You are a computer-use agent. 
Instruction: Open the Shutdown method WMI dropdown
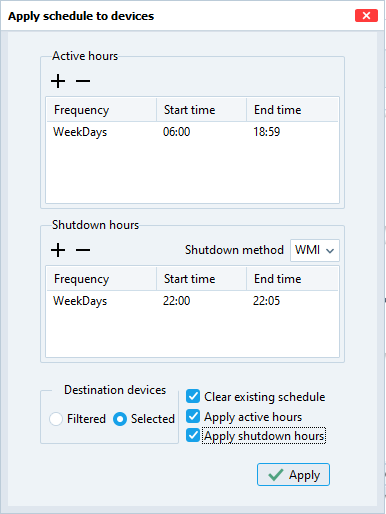[x=315, y=250]
